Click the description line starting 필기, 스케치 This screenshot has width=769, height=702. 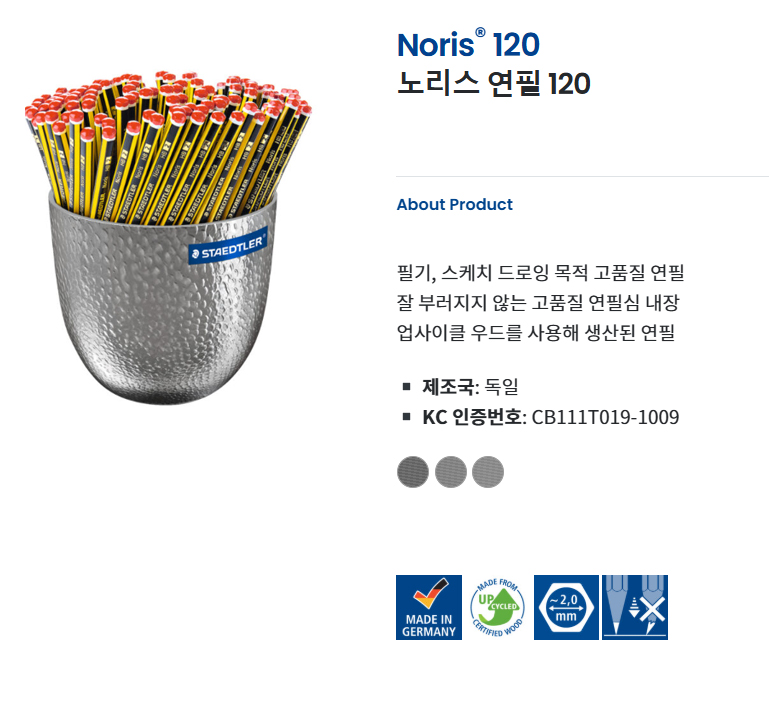(540, 272)
